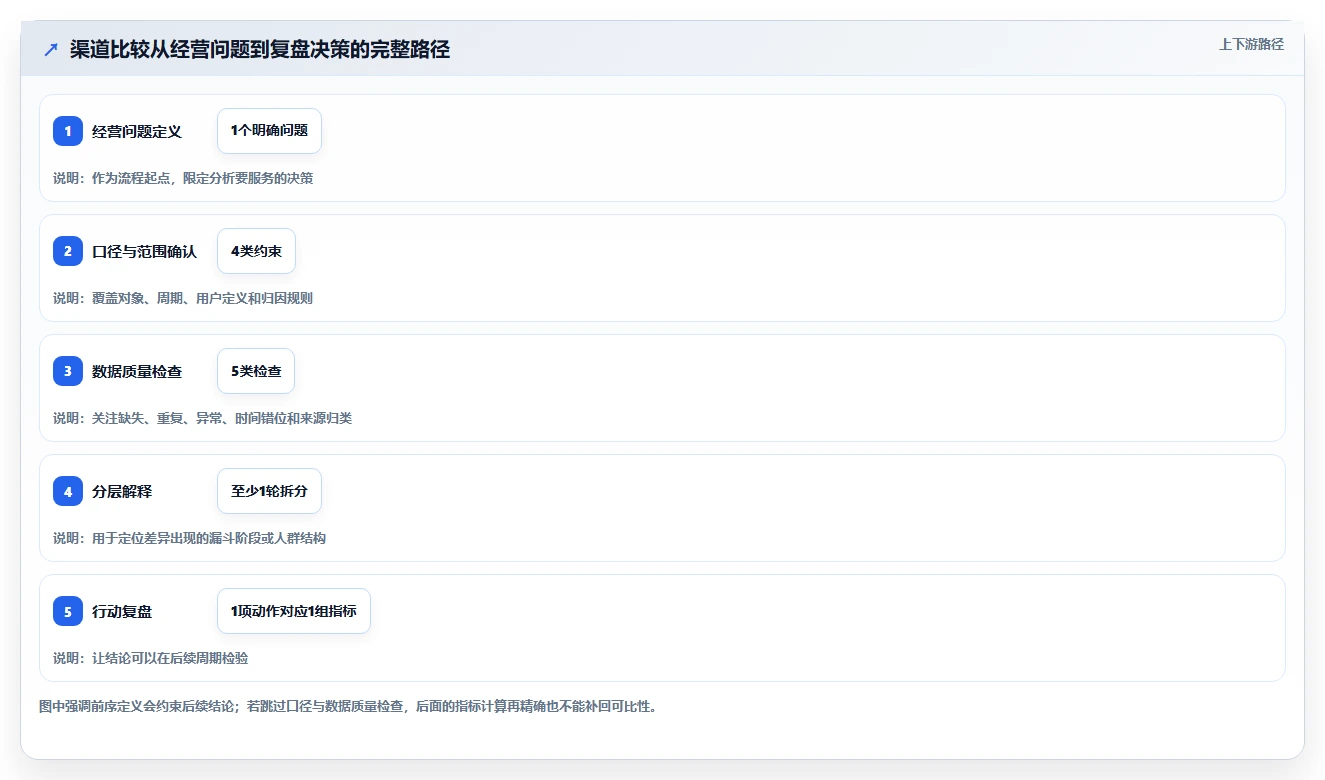The image size is (1325, 780).
Task: Click the 行动复盘 step title
Action: (122, 611)
